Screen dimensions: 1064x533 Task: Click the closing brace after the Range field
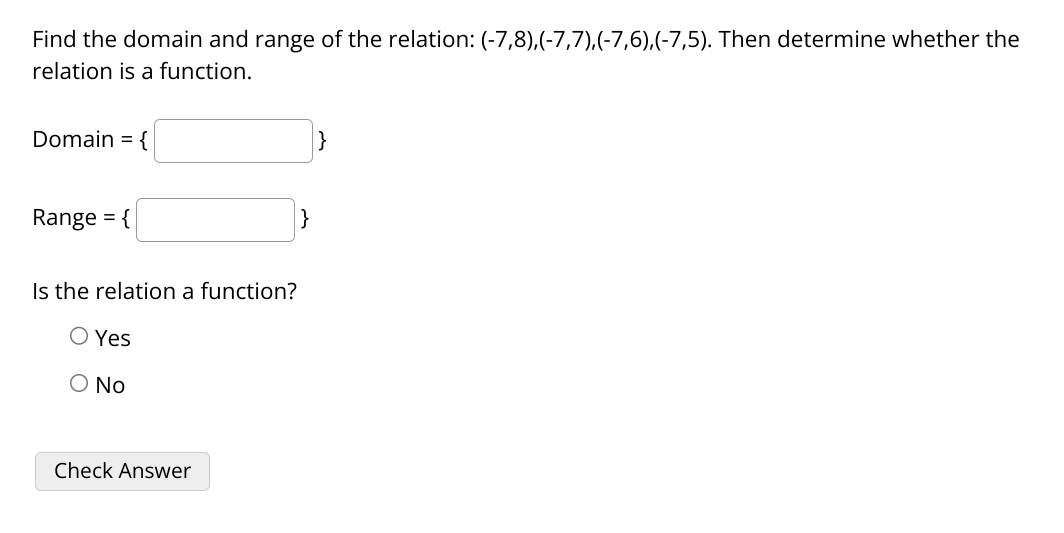(305, 219)
